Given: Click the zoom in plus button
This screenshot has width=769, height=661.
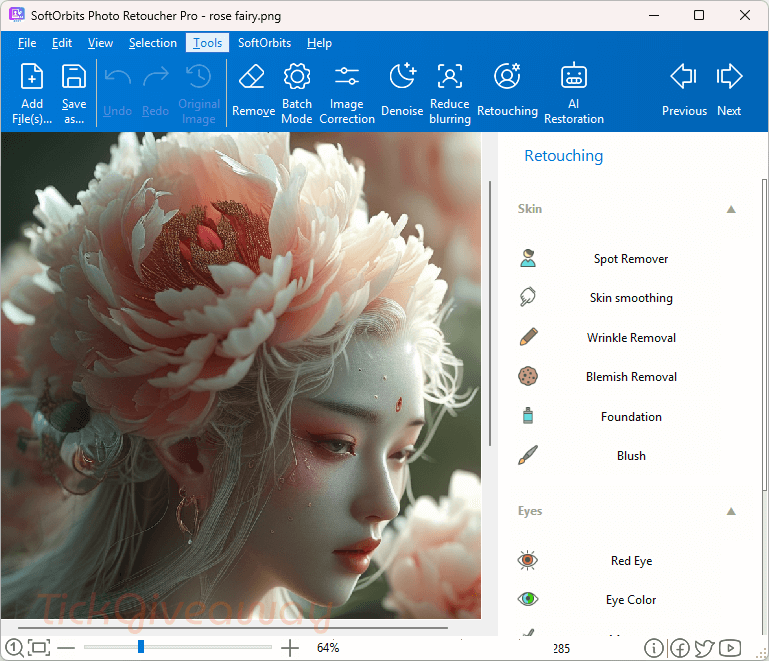Looking at the screenshot, I should 290,648.
